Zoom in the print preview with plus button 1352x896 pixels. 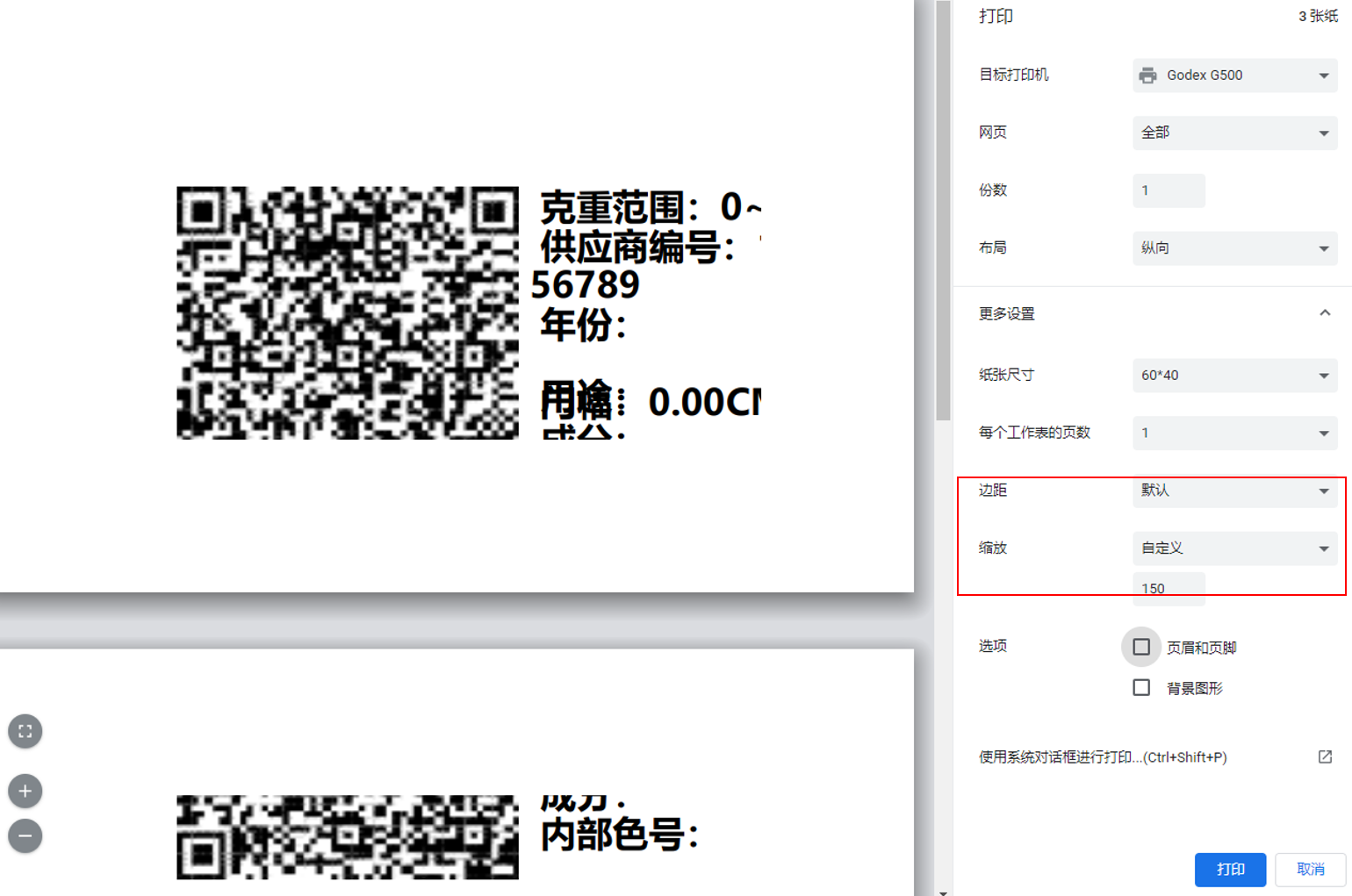[25, 791]
